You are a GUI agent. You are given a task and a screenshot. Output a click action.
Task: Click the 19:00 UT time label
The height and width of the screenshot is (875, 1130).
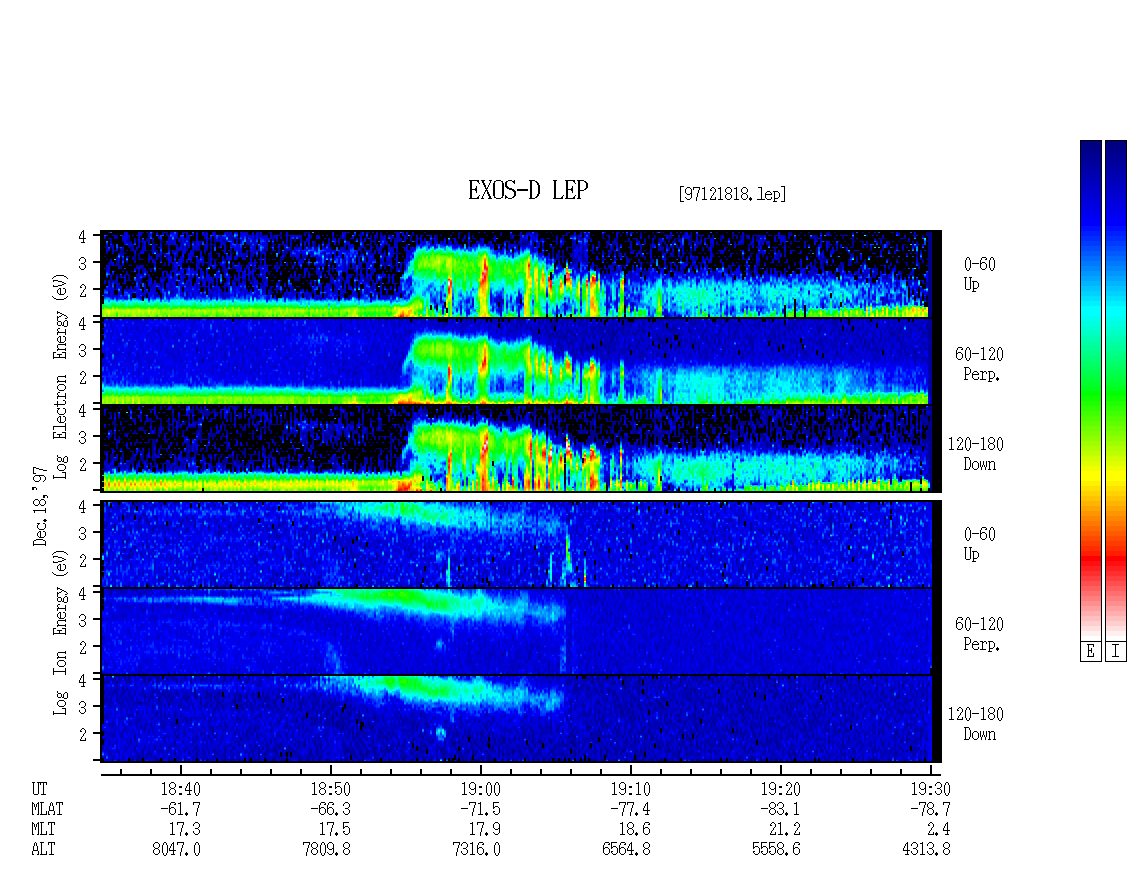[480, 789]
